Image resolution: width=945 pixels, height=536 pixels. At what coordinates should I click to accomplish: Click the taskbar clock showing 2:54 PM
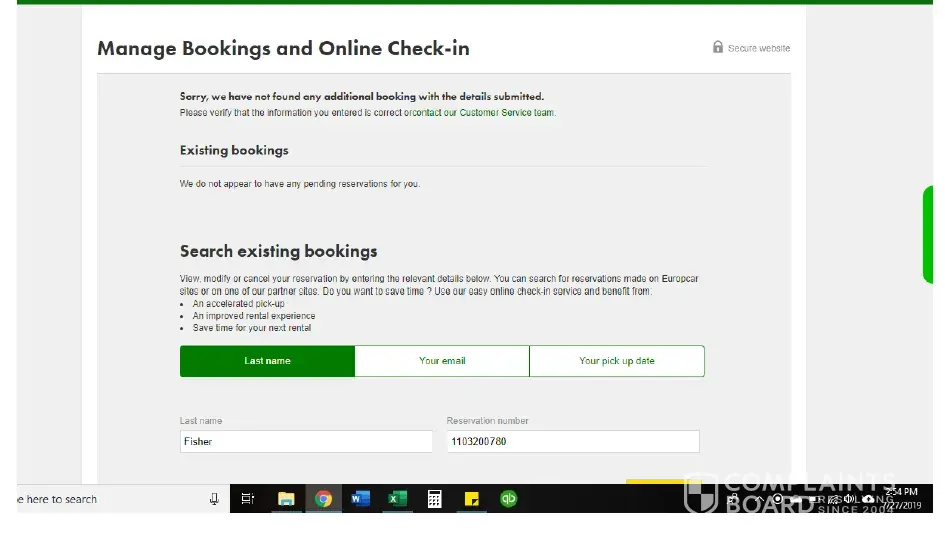(x=903, y=498)
